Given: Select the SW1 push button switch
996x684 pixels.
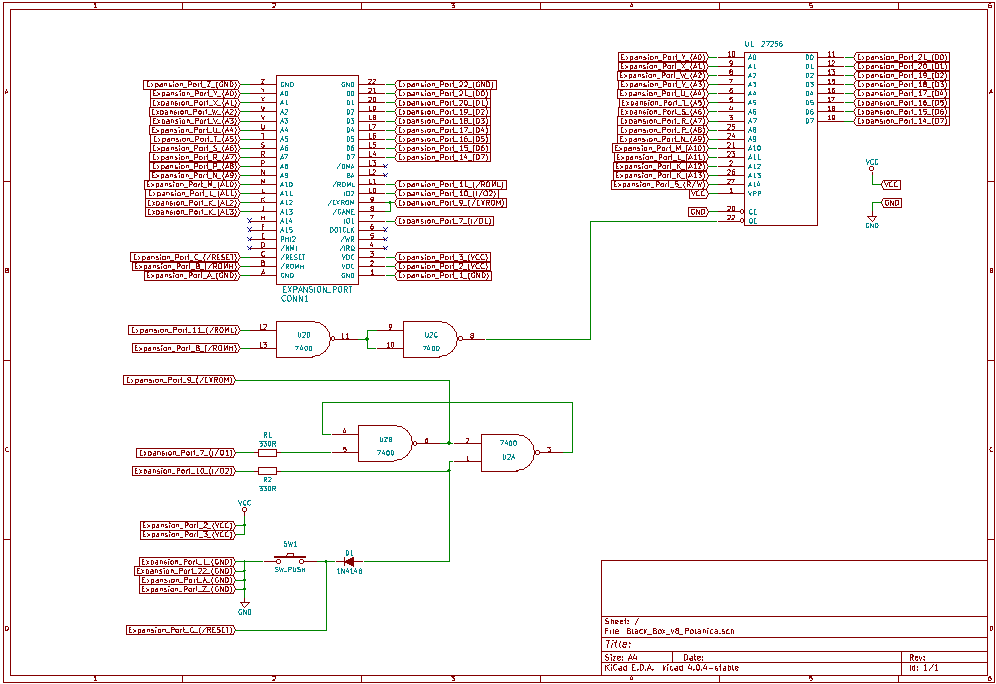Looking at the screenshot, I should 290,560.
